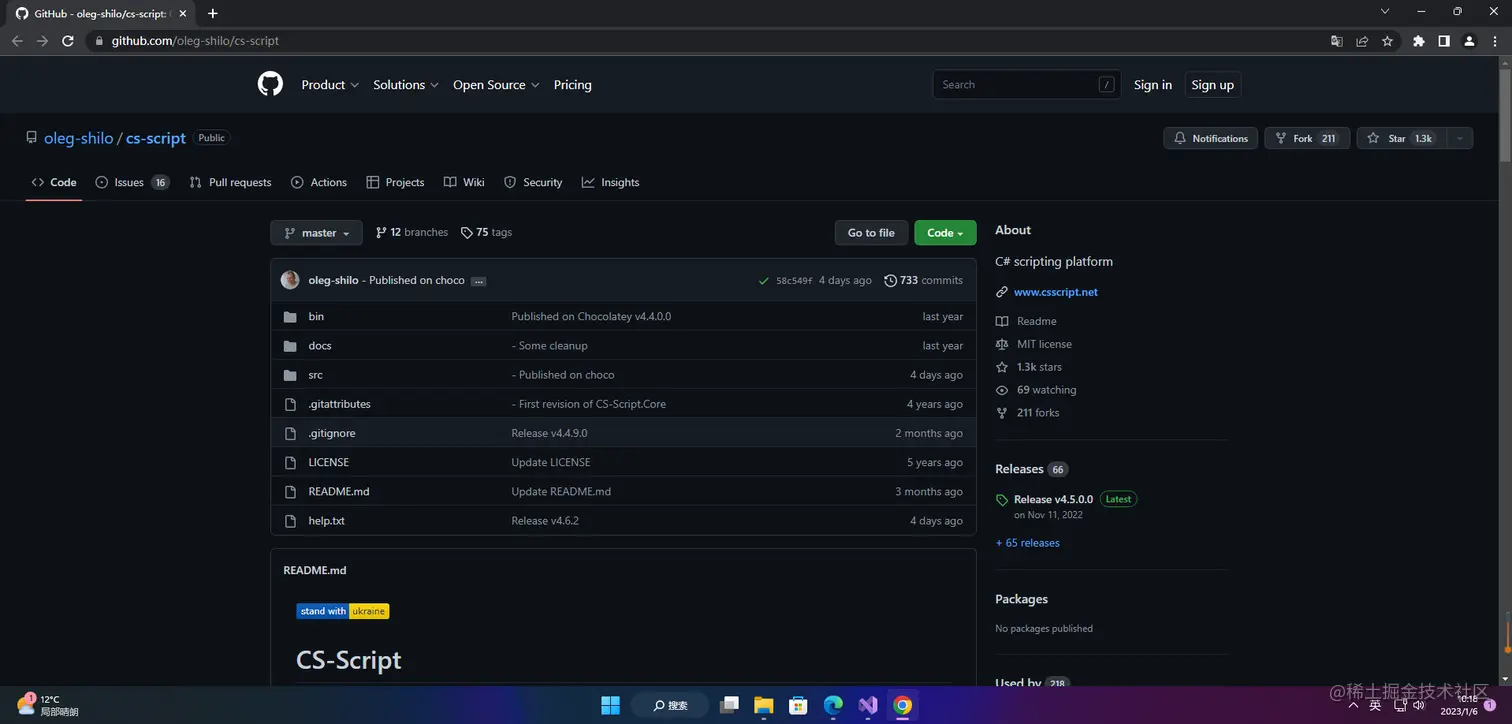Open File Explorer from the taskbar
Viewport: 1512px width, 724px height.
pos(764,705)
